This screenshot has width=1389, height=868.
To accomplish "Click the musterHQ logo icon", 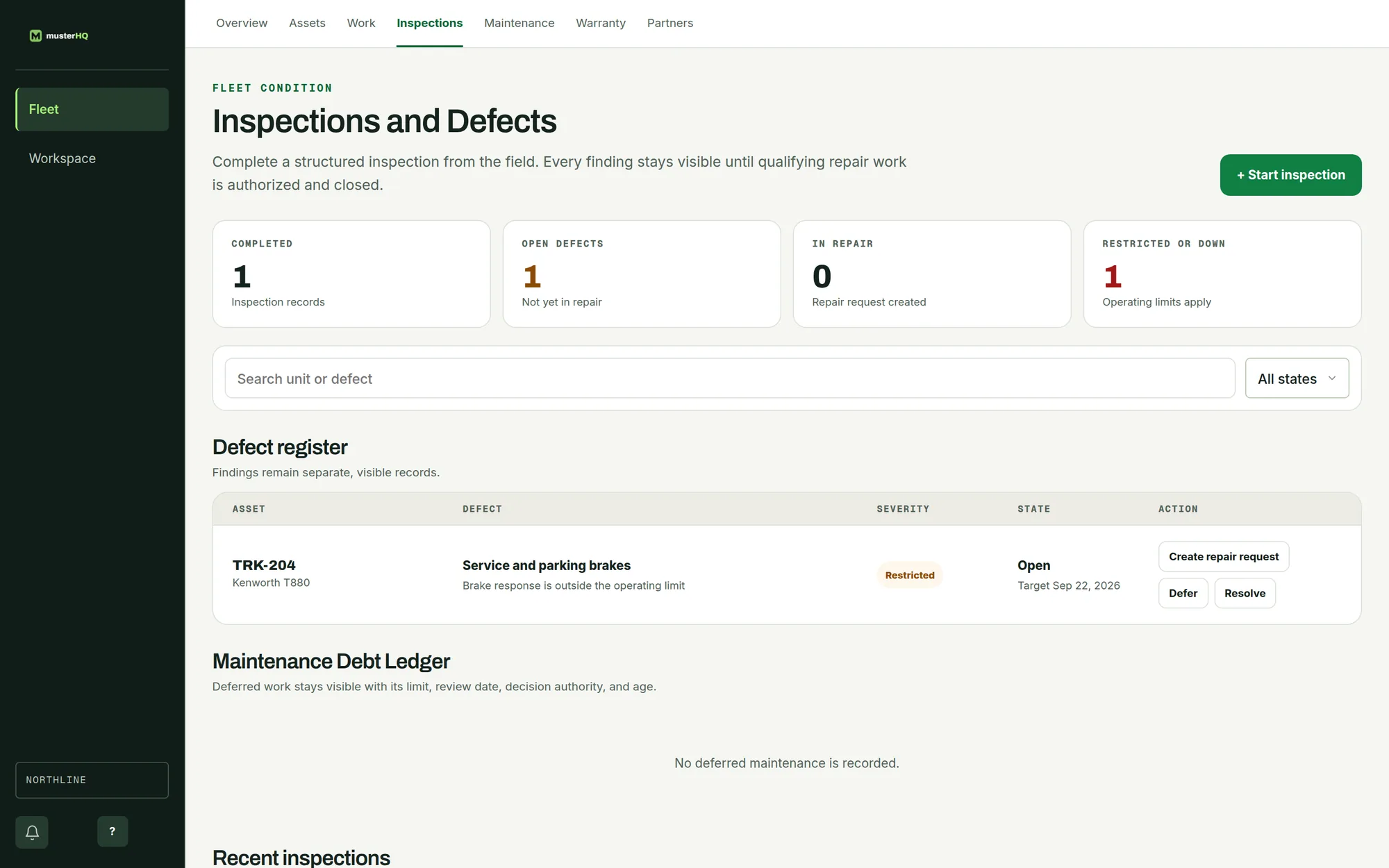I will tap(35, 35).
